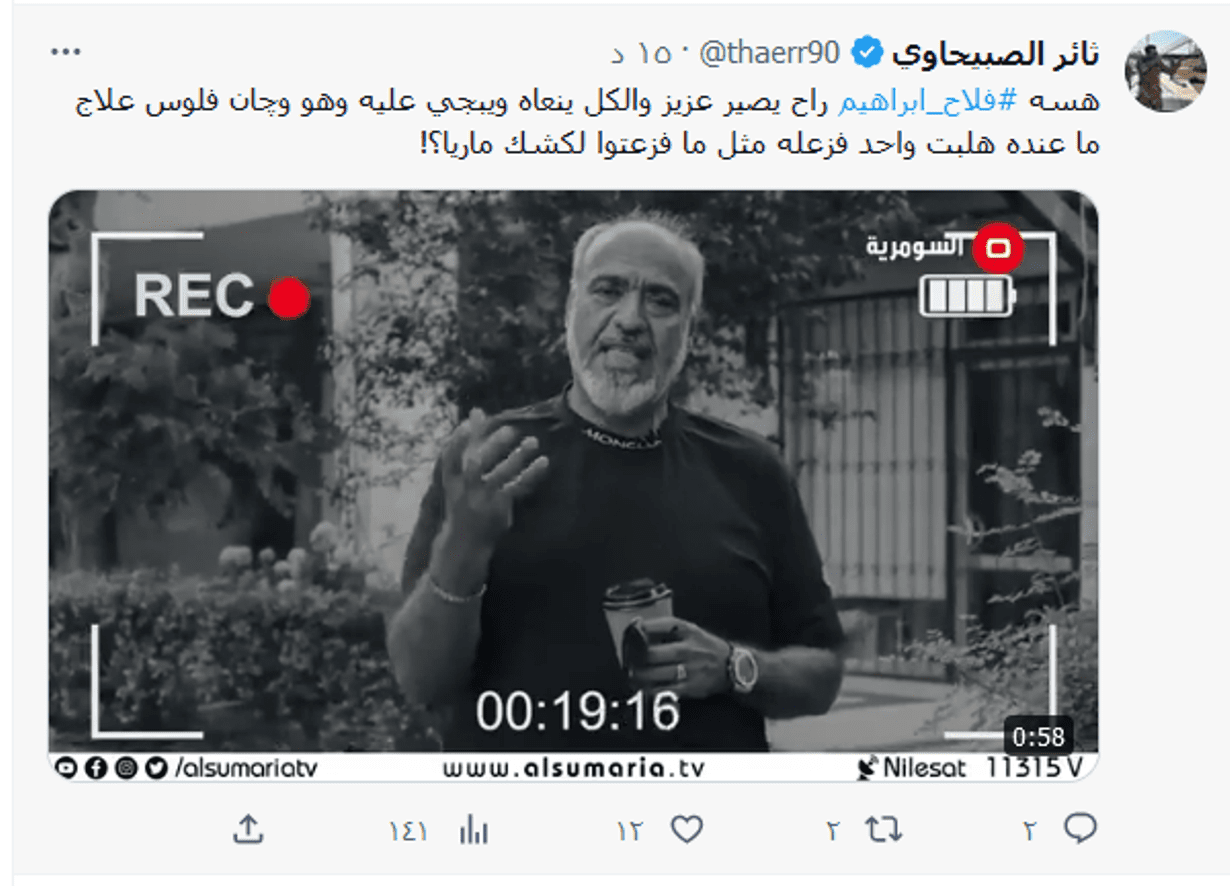Click the count beside the reply bubble

click(1030, 831)
